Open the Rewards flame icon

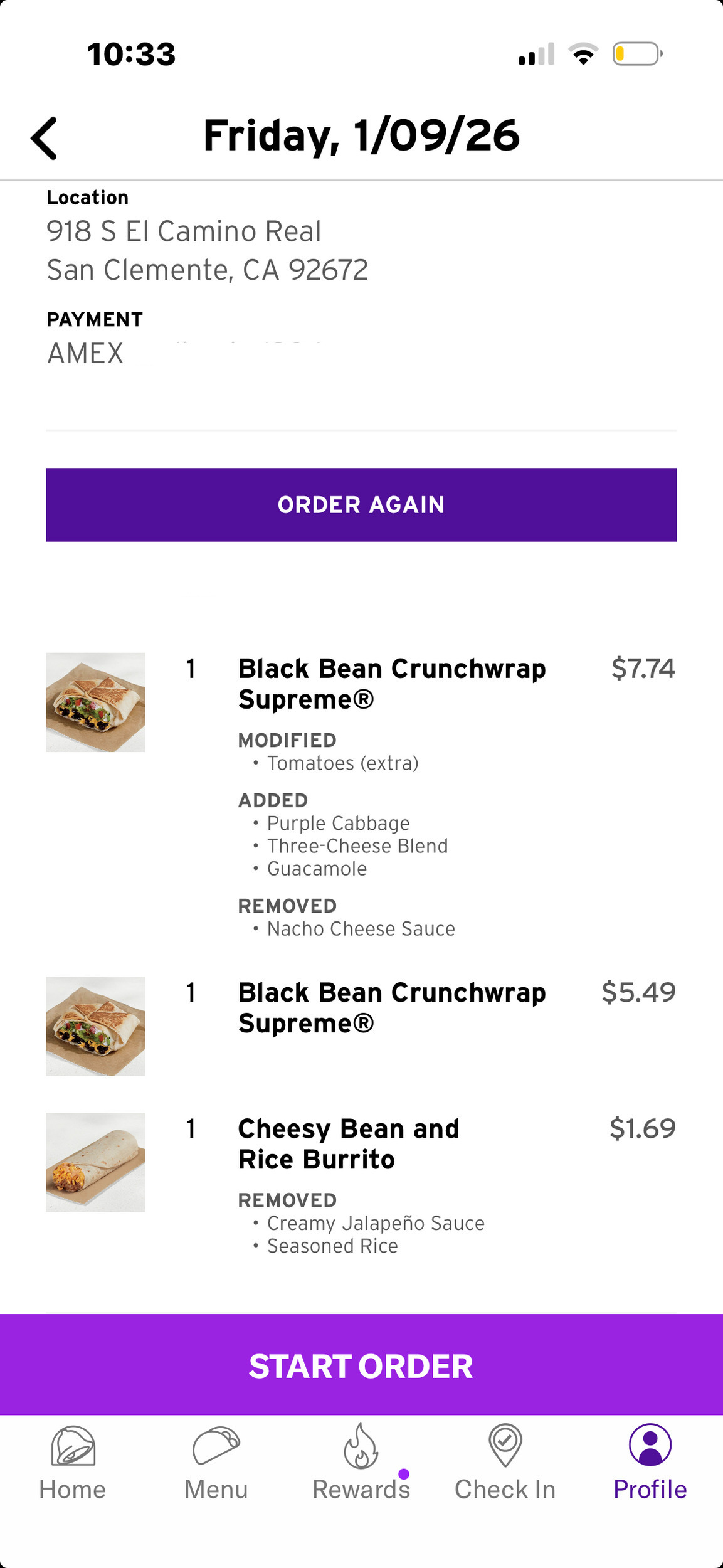tap(361, 1445)
